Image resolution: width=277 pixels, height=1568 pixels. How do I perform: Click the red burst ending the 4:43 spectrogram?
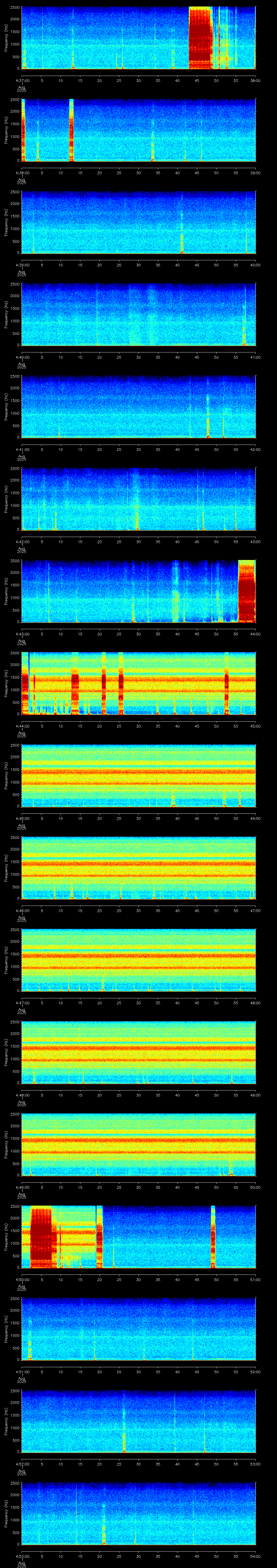(x=246, y=591)
